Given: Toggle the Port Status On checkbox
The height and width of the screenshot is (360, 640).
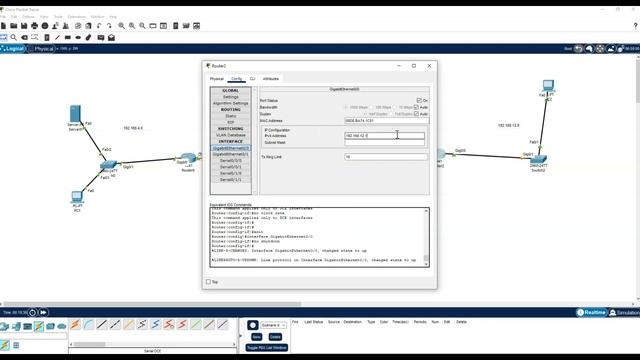Looking at the screenshot, I should [419, 100].
